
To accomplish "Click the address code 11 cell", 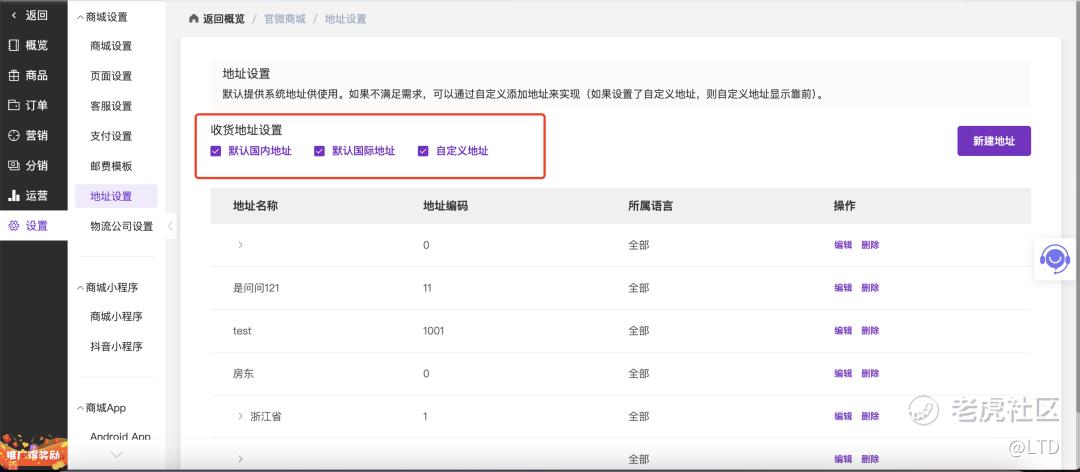I will coord(427,288).
